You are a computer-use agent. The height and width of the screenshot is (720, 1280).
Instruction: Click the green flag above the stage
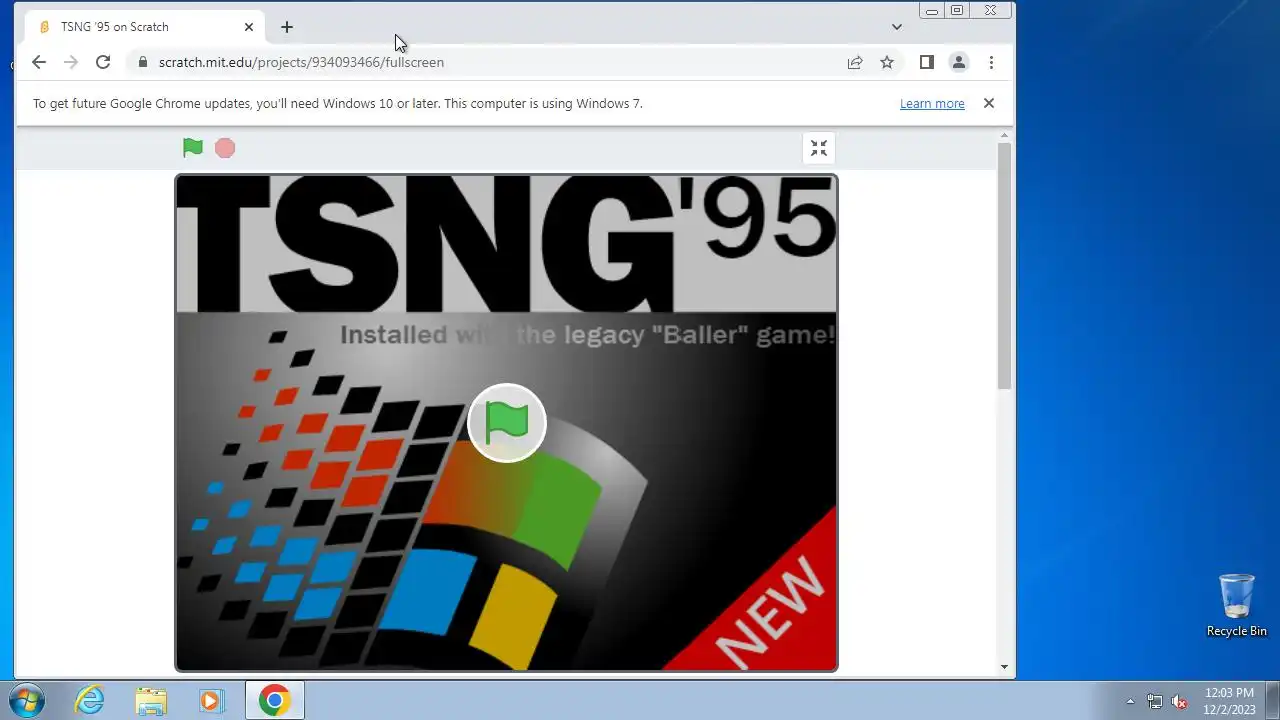(193, 148)
